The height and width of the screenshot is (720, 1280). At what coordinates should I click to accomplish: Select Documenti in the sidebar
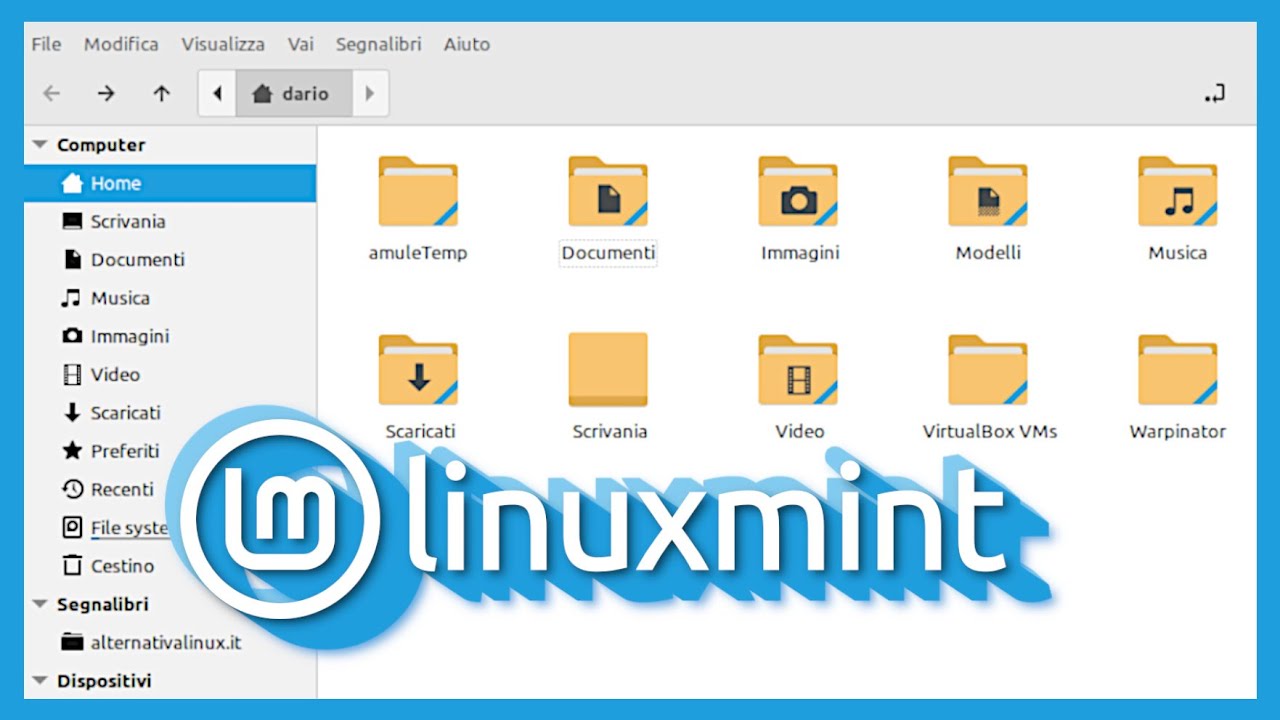[170, 259]
